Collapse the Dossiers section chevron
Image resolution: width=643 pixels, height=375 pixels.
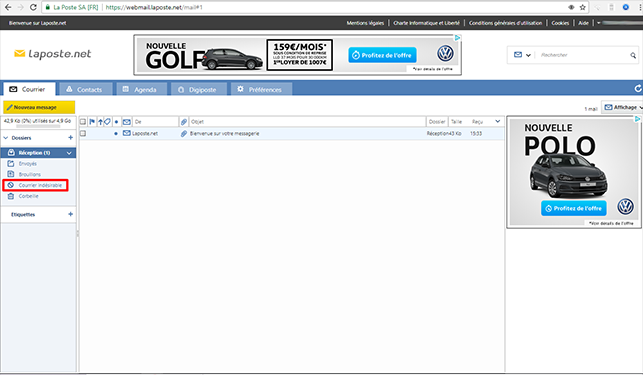pos(6,138)
